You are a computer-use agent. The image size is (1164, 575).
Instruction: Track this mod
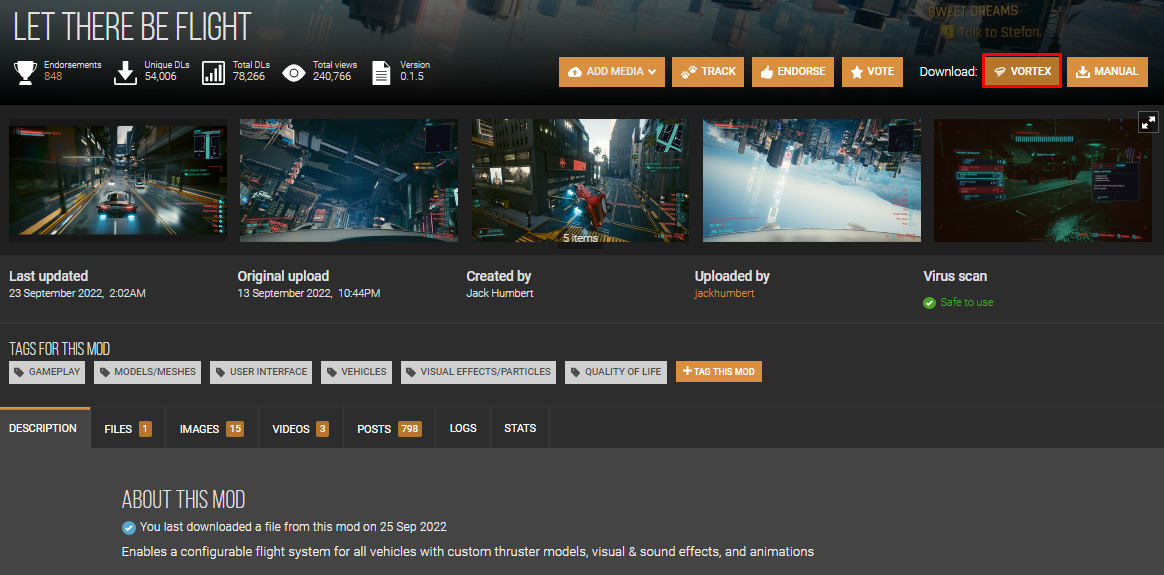pos(708,72)
